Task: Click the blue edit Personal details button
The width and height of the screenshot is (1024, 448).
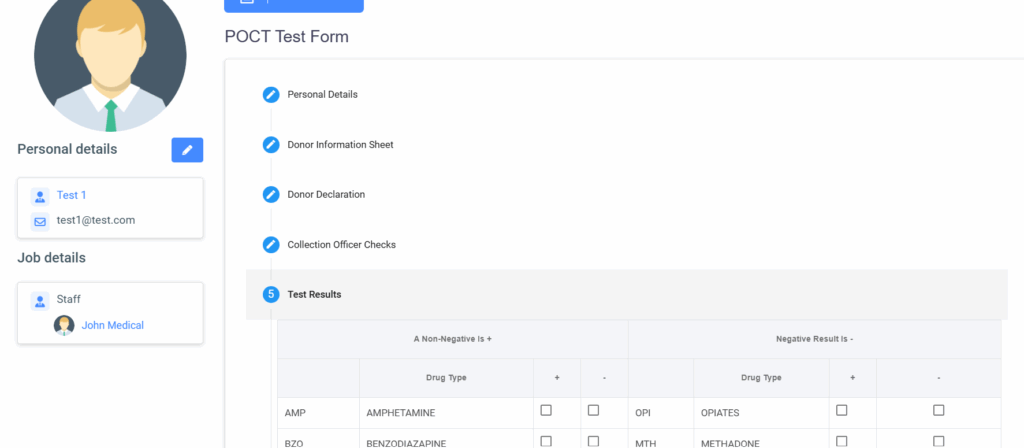Action: click(x=187, y=150)
